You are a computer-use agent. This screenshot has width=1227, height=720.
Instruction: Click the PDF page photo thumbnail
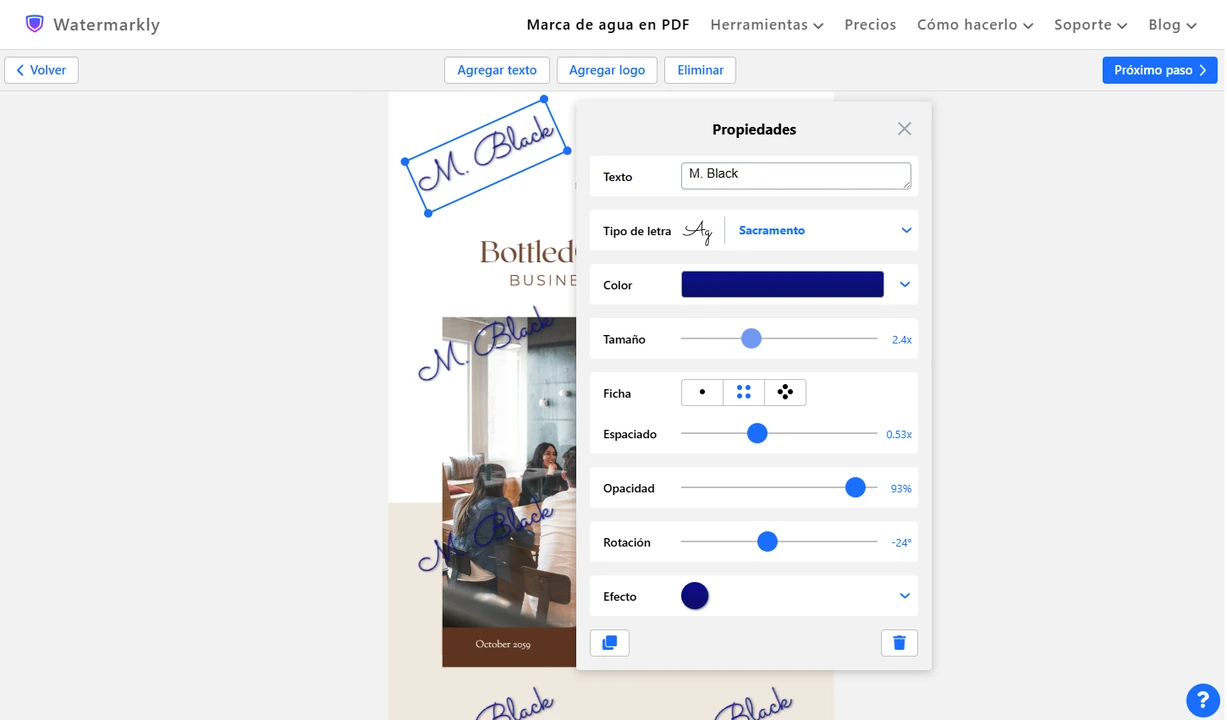point(509,472)
